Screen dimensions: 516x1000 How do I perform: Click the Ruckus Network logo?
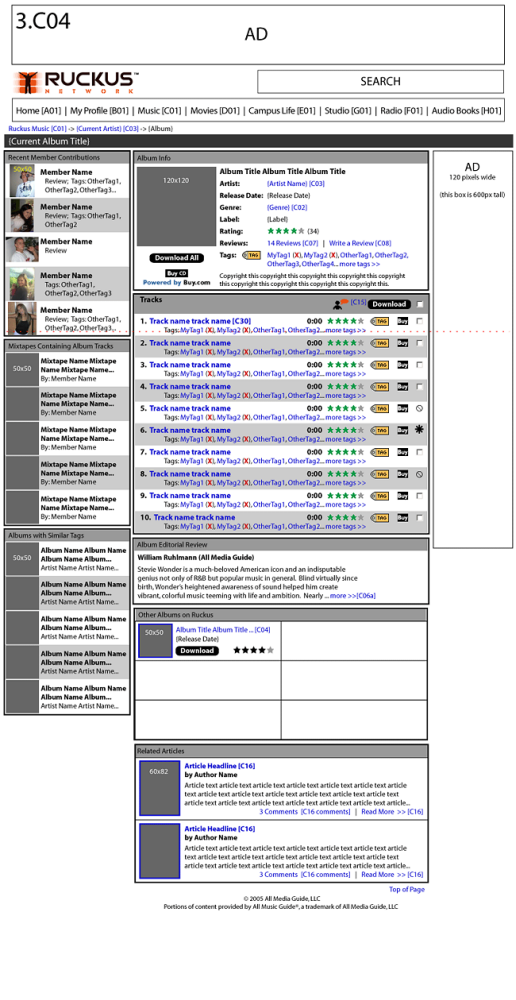(x=75, y=83)
